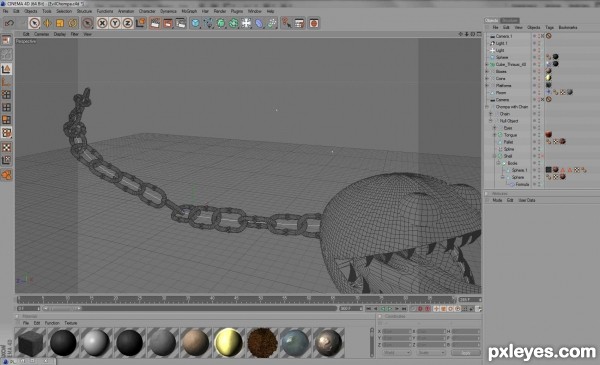Viewport: 600px width, 365px height.
Task: Click the red record keyframe button
Action: [420, 309]
